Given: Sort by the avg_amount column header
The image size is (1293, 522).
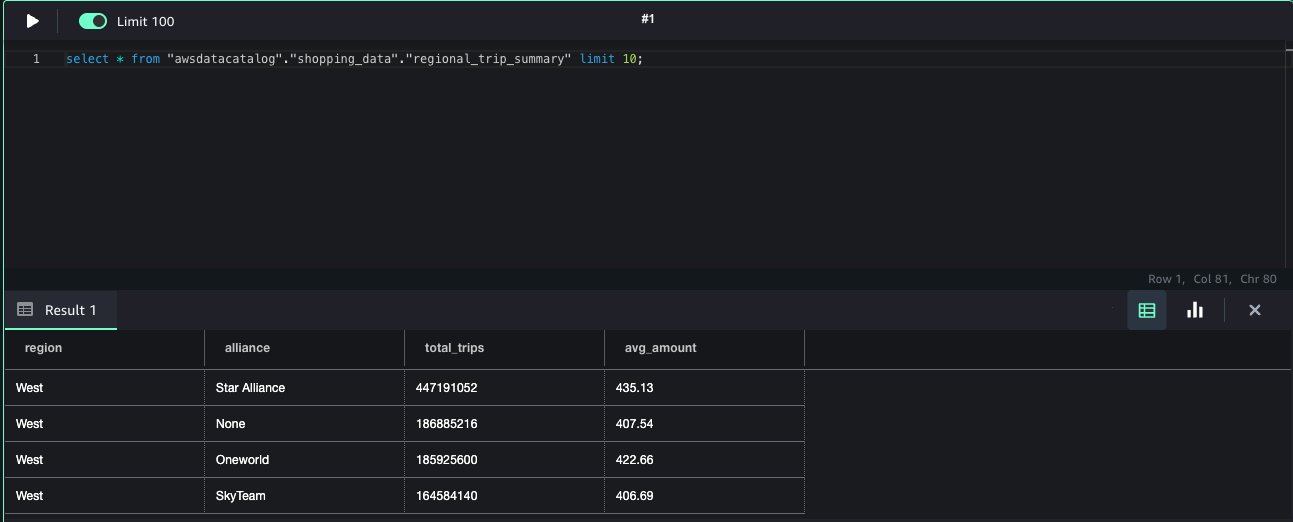Looking at the screenshot, I should (704, 348).
